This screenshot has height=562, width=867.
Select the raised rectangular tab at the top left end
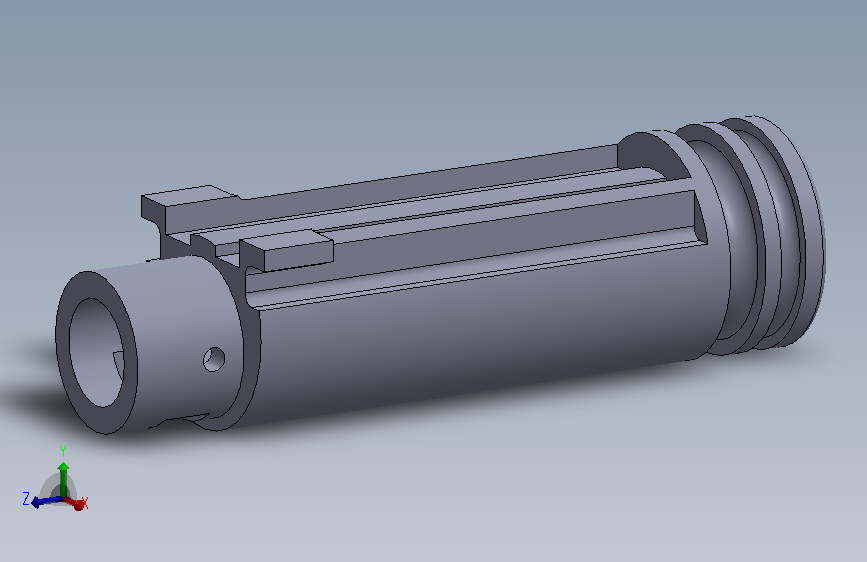[x=189, y=209]
